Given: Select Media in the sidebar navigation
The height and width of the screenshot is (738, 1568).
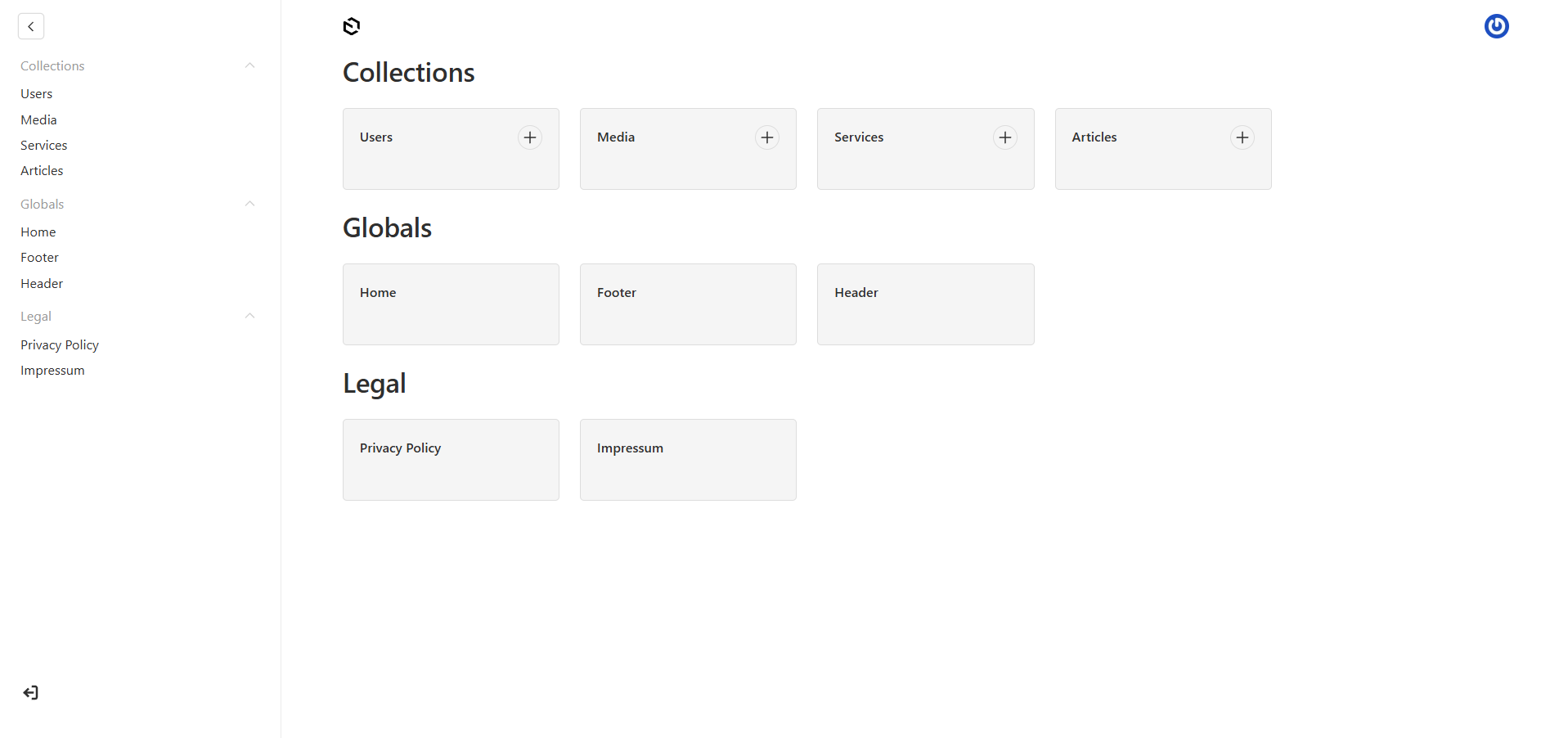Looking at the screenshot, I should 39,119.
